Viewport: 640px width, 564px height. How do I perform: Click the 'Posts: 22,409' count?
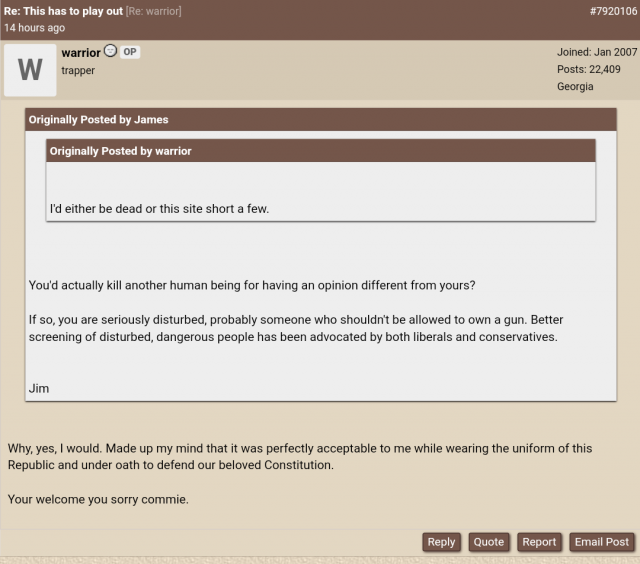[x=589, y=69]
